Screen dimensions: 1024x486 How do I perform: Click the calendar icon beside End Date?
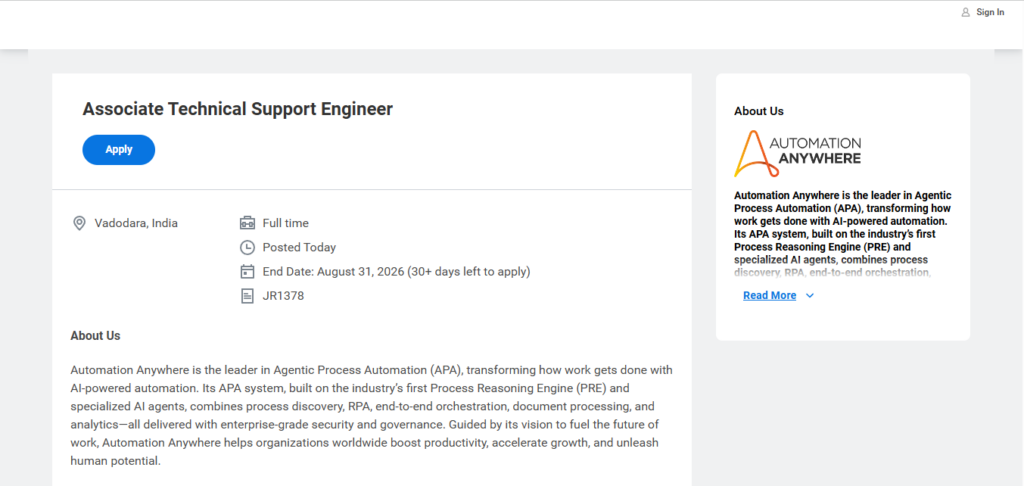247,272
